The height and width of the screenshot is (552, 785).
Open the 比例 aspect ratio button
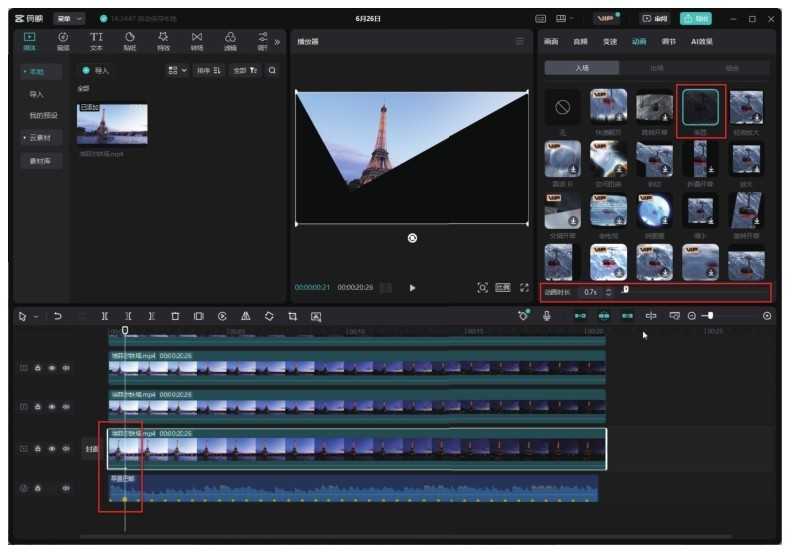(503, 287)
